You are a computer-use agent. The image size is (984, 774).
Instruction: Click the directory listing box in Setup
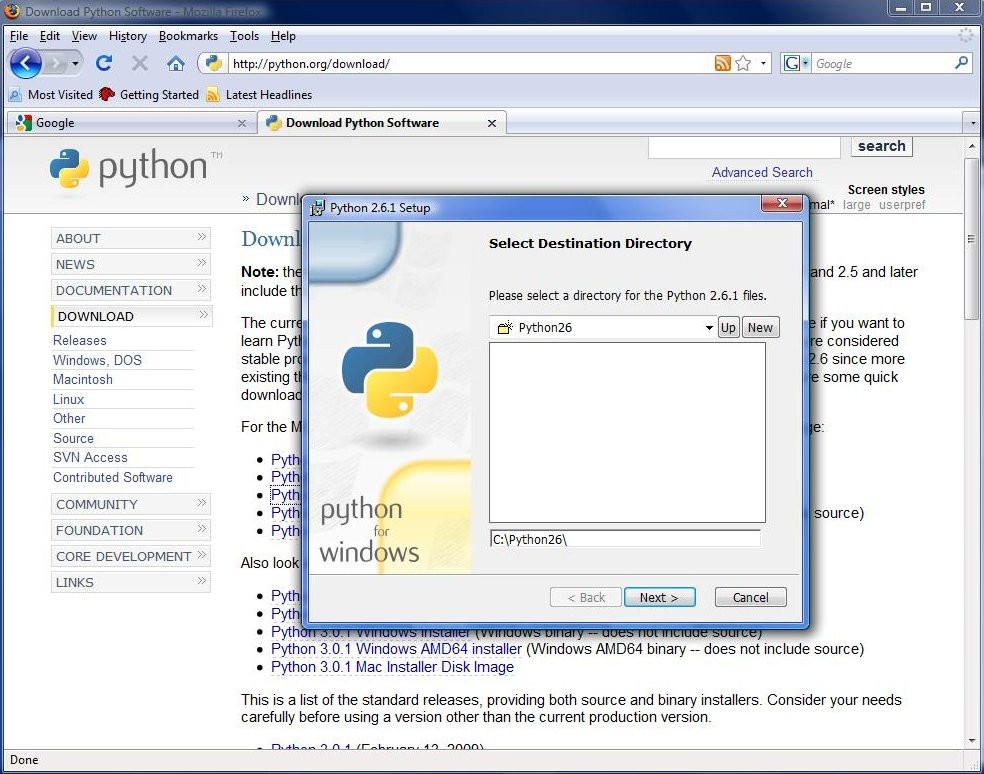coord(627,432)
